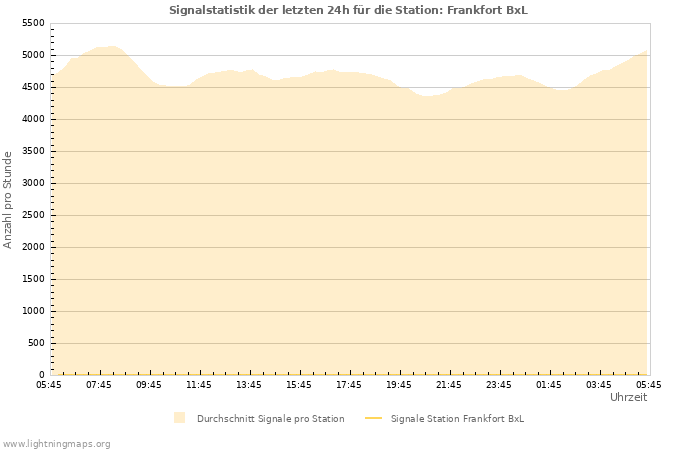This screenshot has width=700, height=450.
Task: Click the 01:45 time tick label
Action: tap(549, 384)
